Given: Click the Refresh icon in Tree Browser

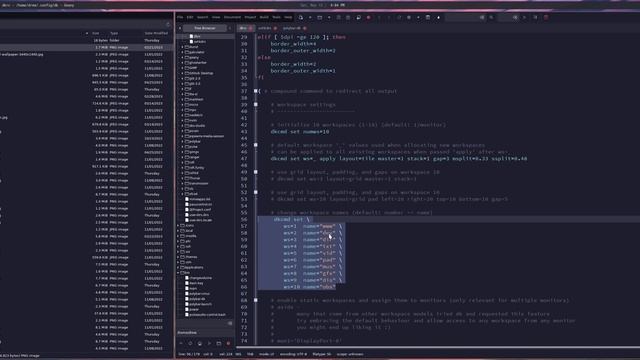Looking at the screenshot, I should click(x=190, y=343).
